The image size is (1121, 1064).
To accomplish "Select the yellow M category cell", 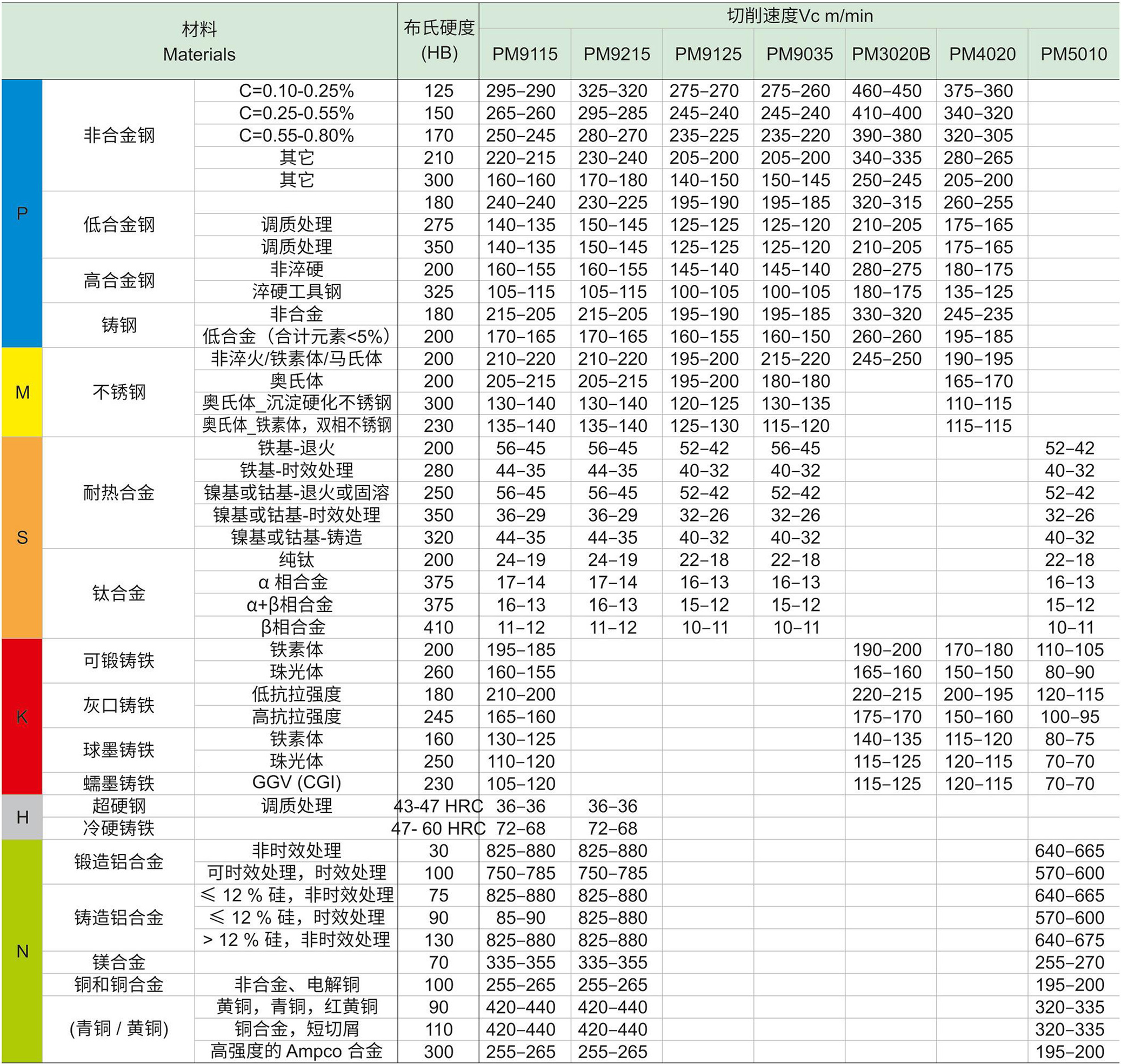I will [x=22, y=392].
